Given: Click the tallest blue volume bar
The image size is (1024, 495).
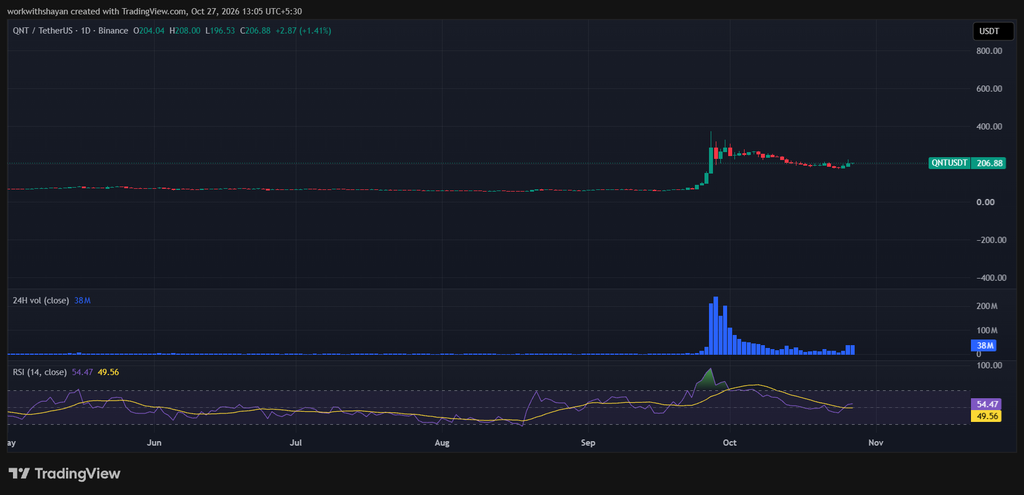Looking at the screenshot, I should click(716, 325).
